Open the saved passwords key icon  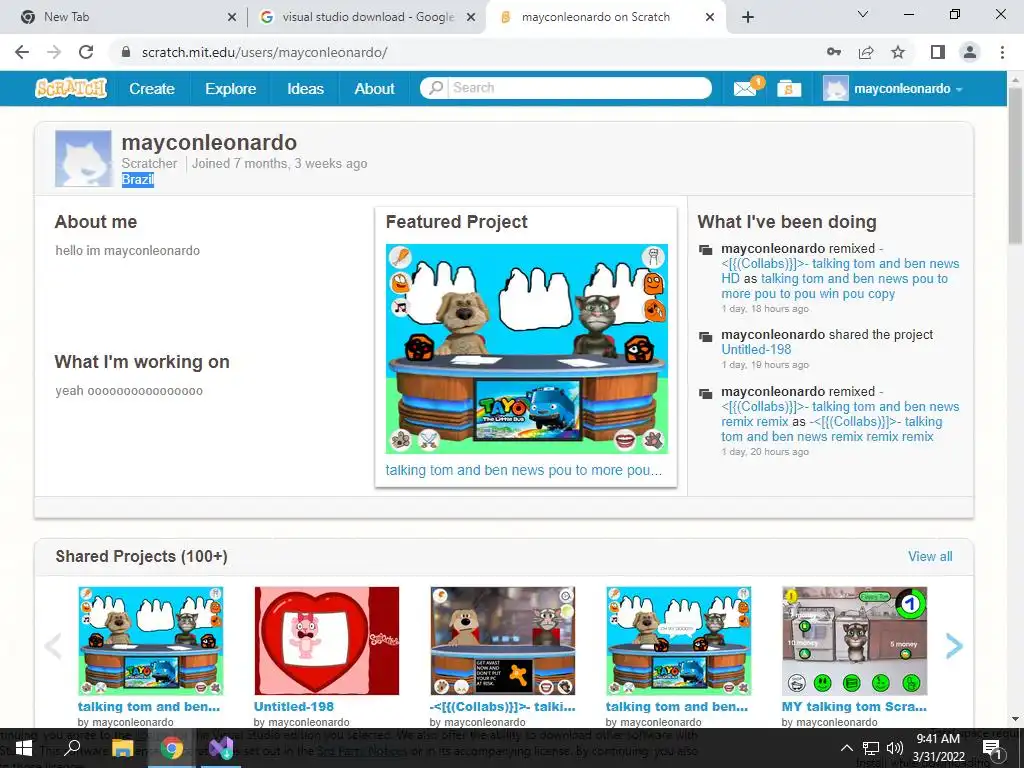[x=834, y=52]
